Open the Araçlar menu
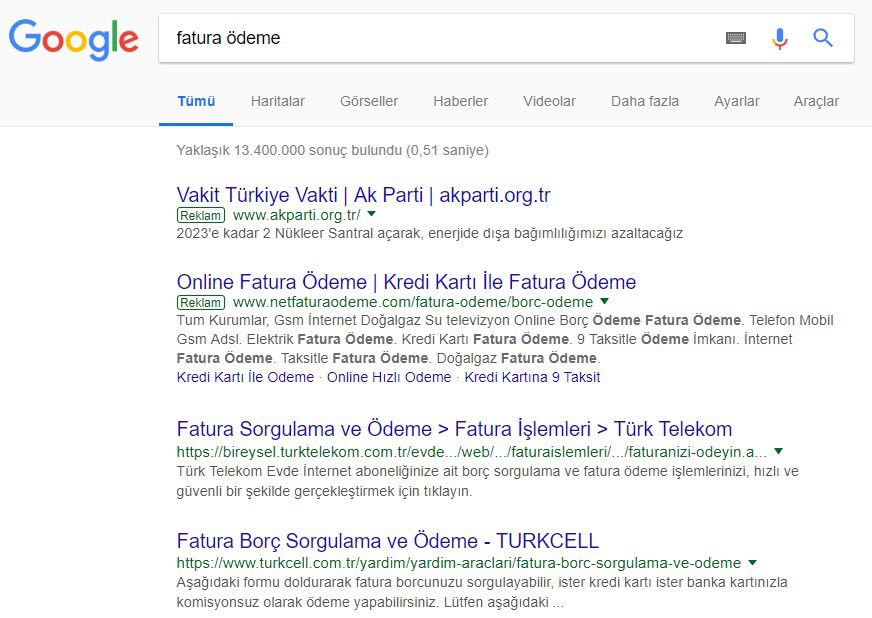Screen dimensions: 872x618 pos(816,101)
